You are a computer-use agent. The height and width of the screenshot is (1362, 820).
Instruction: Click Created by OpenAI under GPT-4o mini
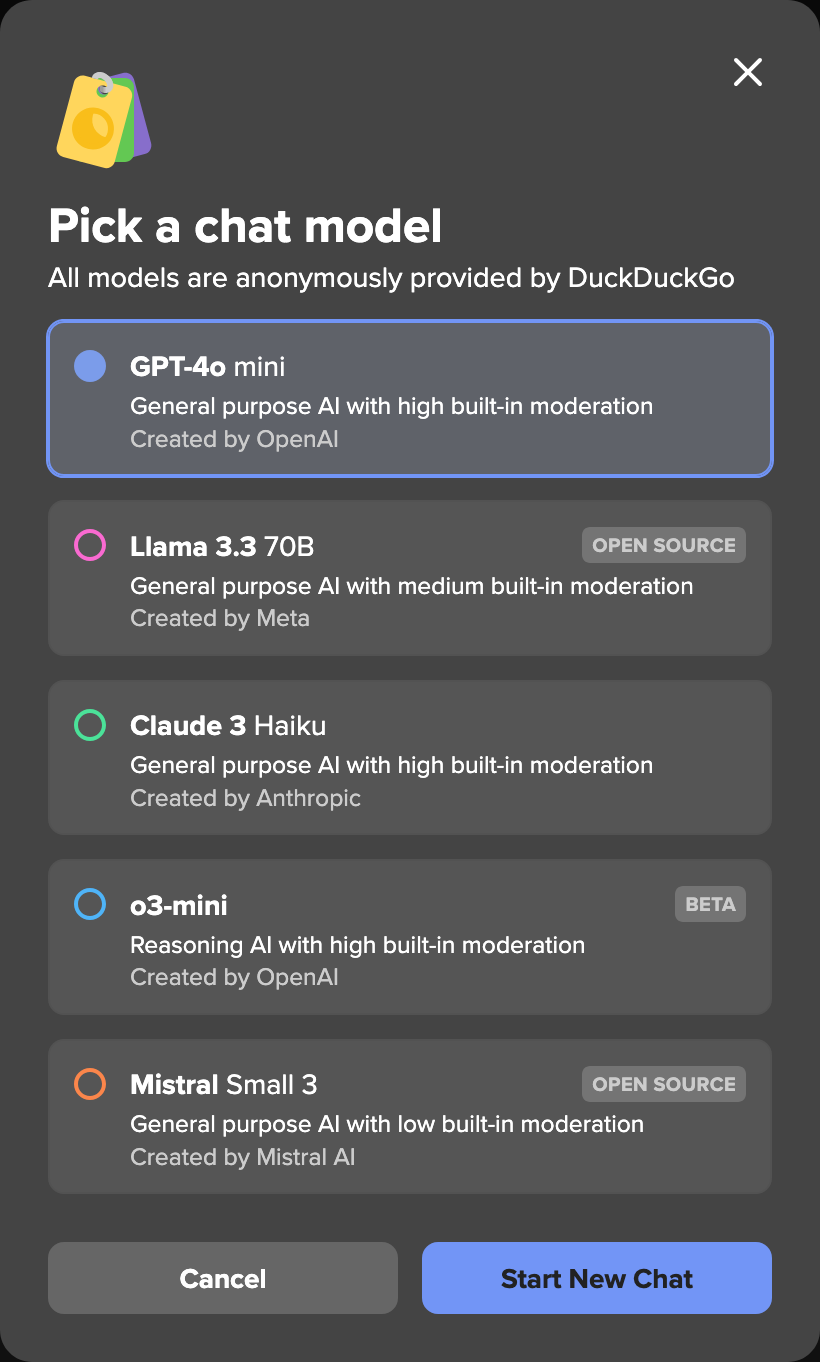click(233, 439)
